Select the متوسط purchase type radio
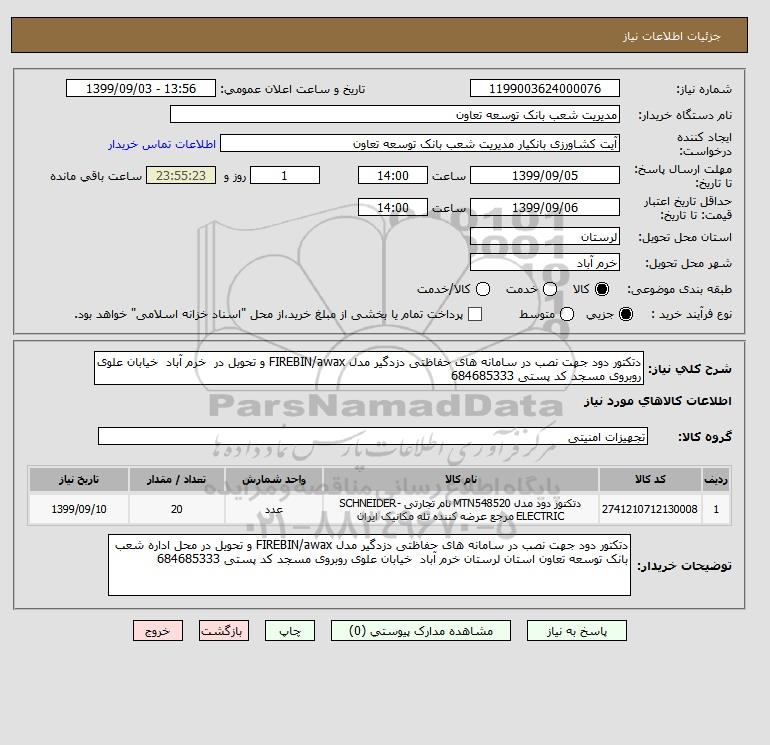 pos(567,314)
